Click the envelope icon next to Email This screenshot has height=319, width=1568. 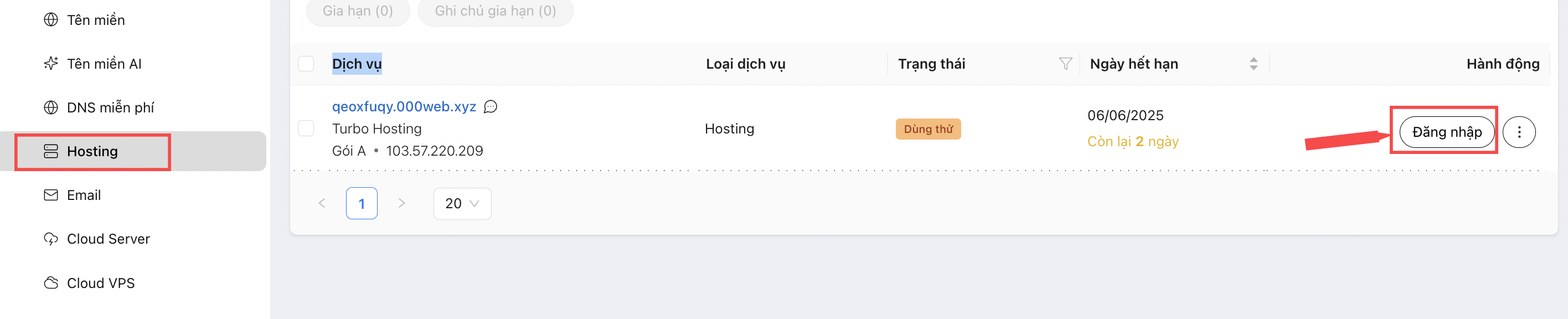(51, 195)
